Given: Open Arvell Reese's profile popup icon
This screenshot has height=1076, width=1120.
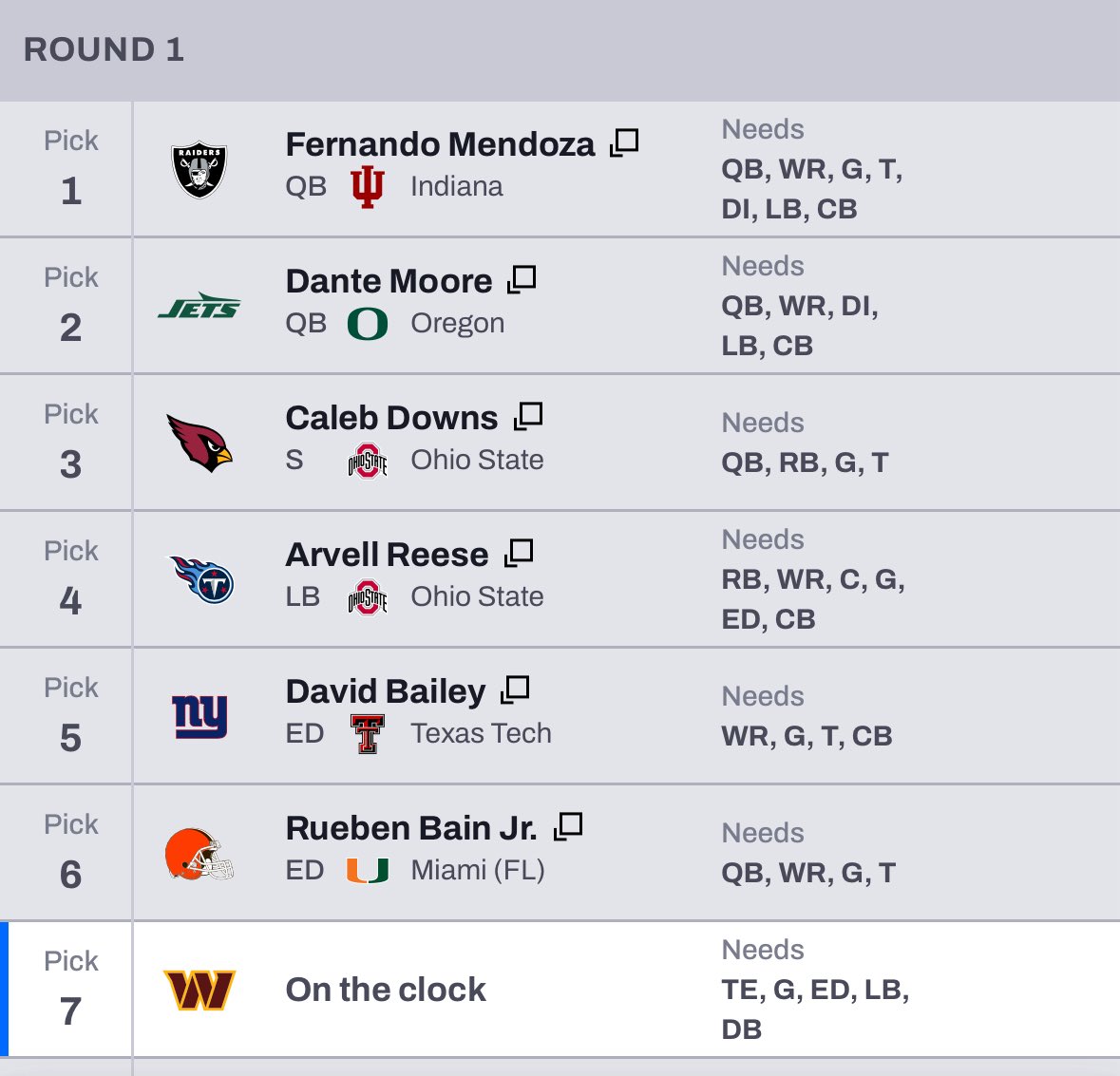Looking at the screenshot, I should (519, 554).
